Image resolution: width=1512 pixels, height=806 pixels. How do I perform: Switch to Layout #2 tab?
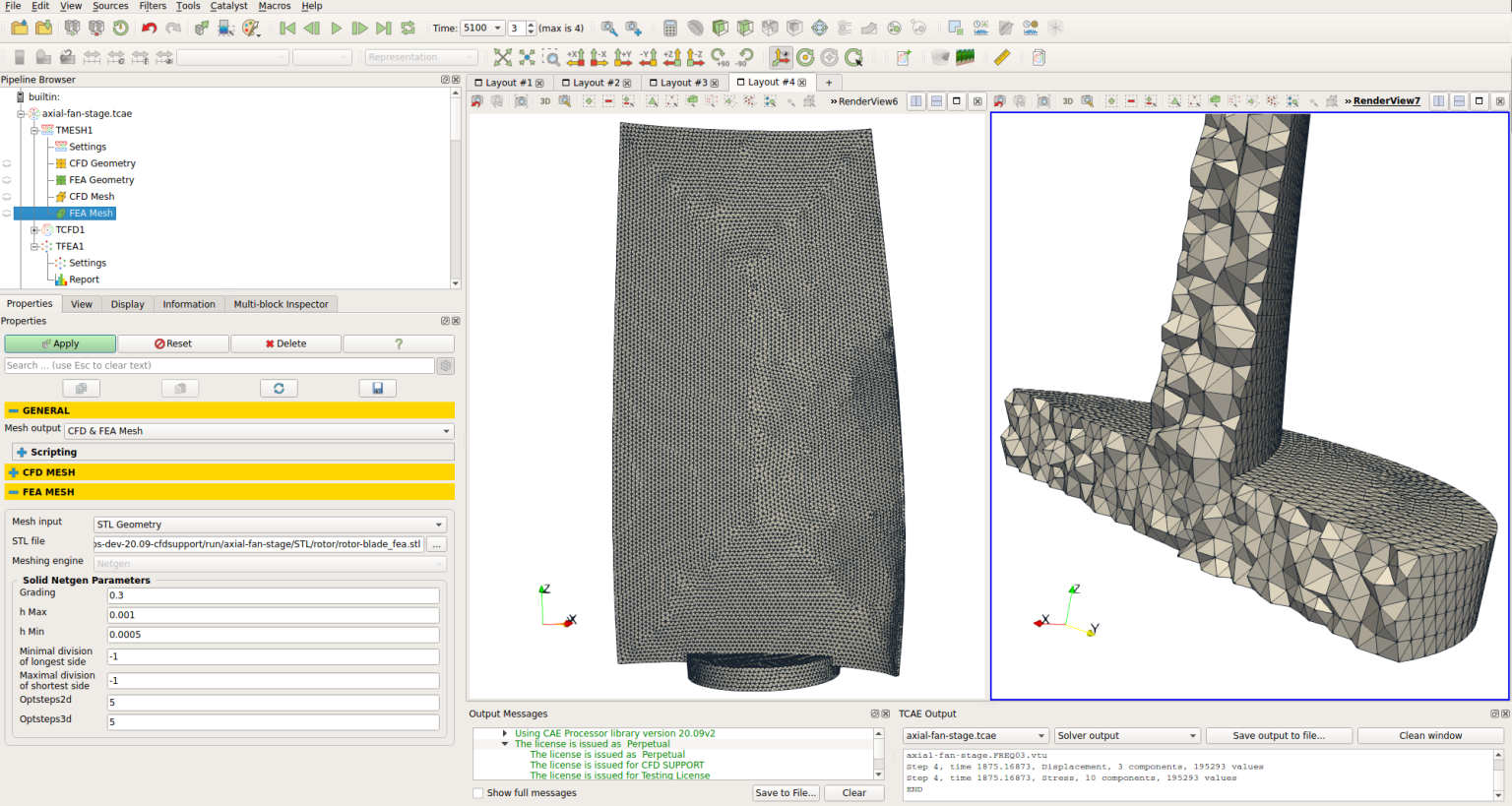click(591, 83)
